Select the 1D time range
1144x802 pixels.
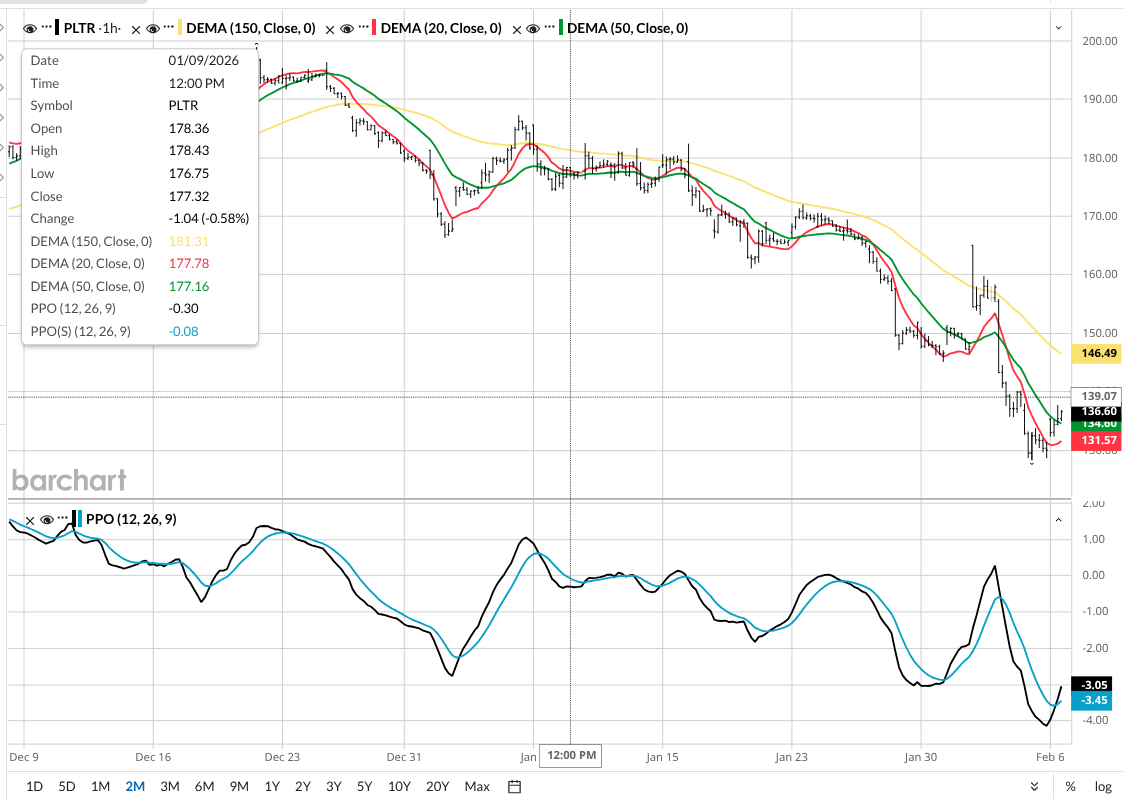[34, 786]
